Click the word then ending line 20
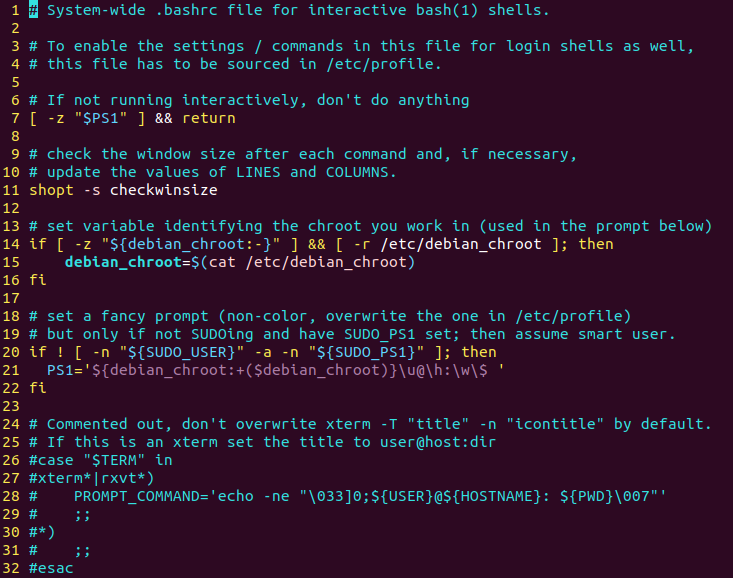733x578 pixels. (478, 352)
